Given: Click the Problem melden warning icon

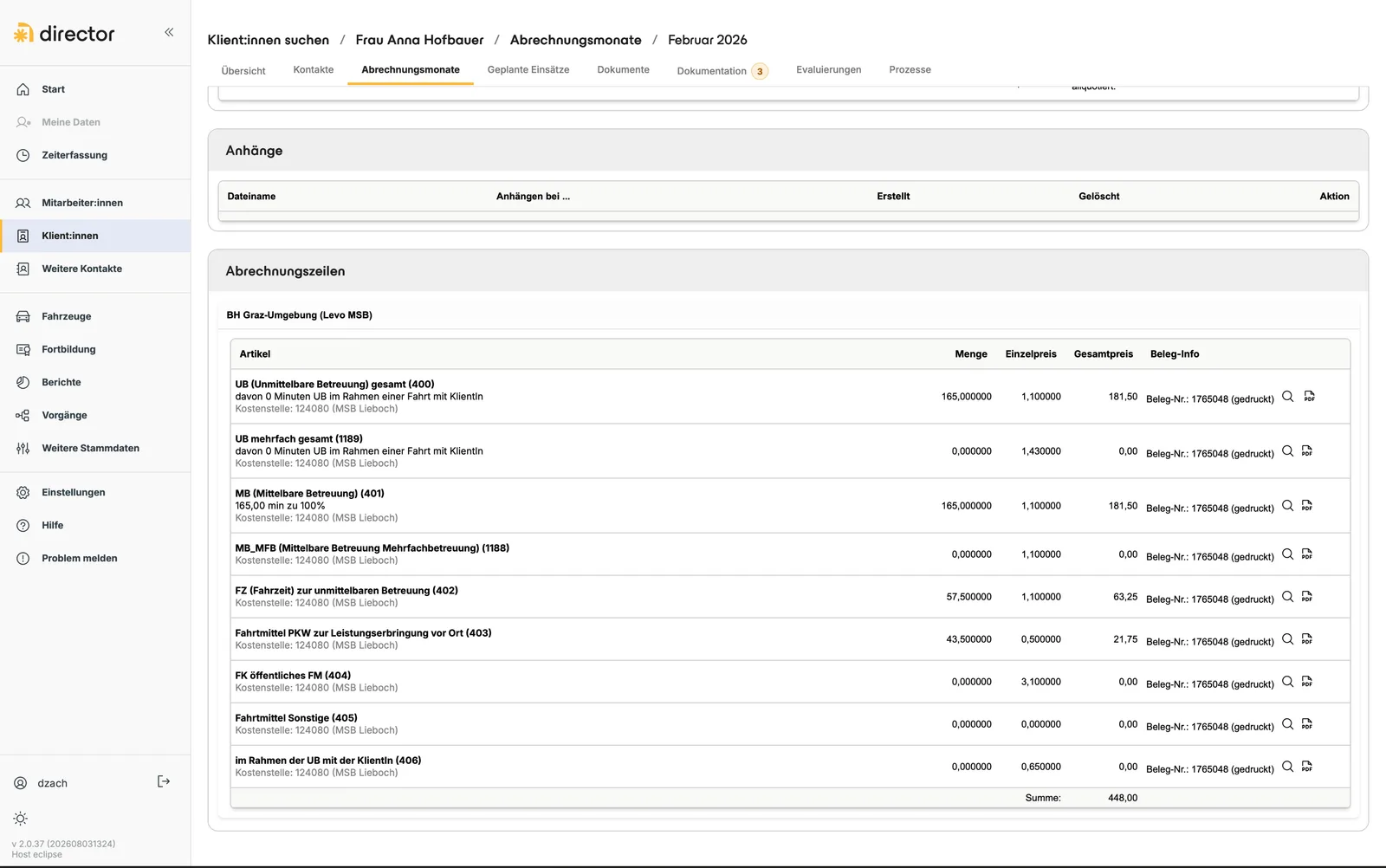Looking at the screenshot, I should tap(23, 558).
